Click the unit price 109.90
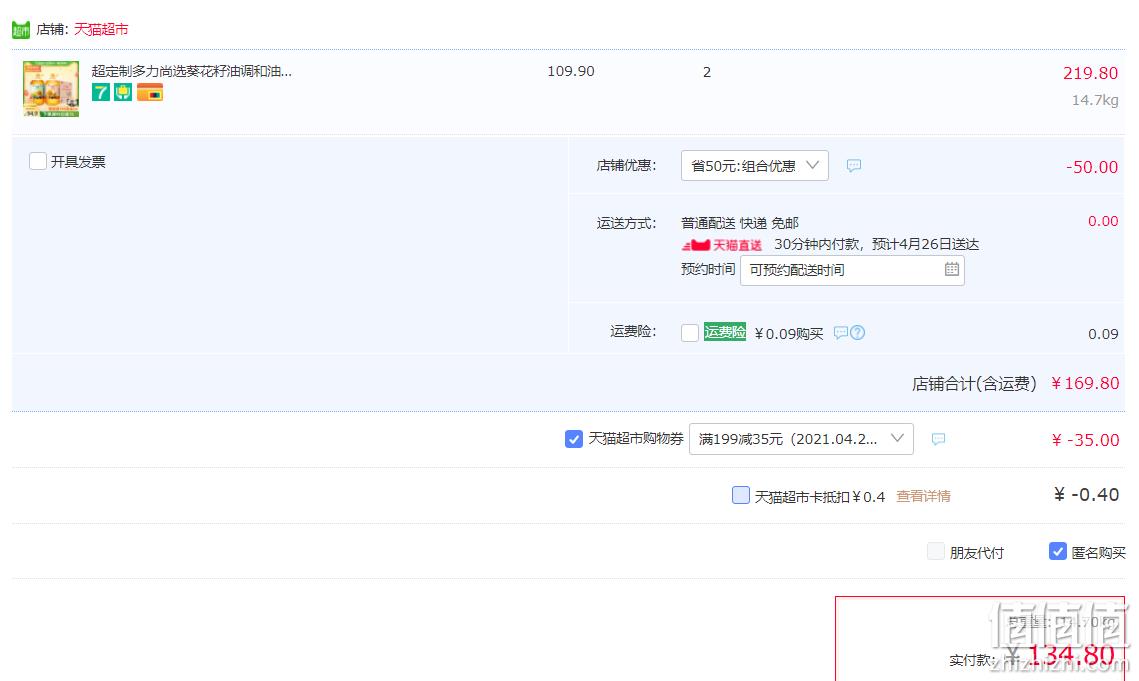This screenshot has width=1139, height=681. [571, 71]
